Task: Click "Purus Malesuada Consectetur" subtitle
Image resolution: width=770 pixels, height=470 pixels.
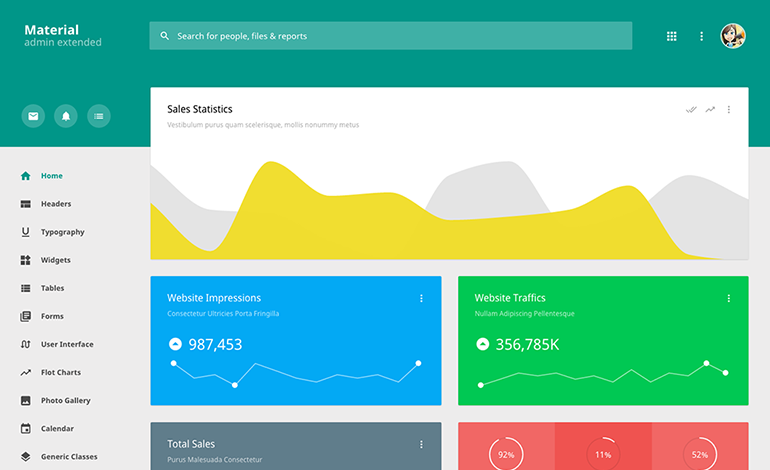Action: [x=215, y=460]
